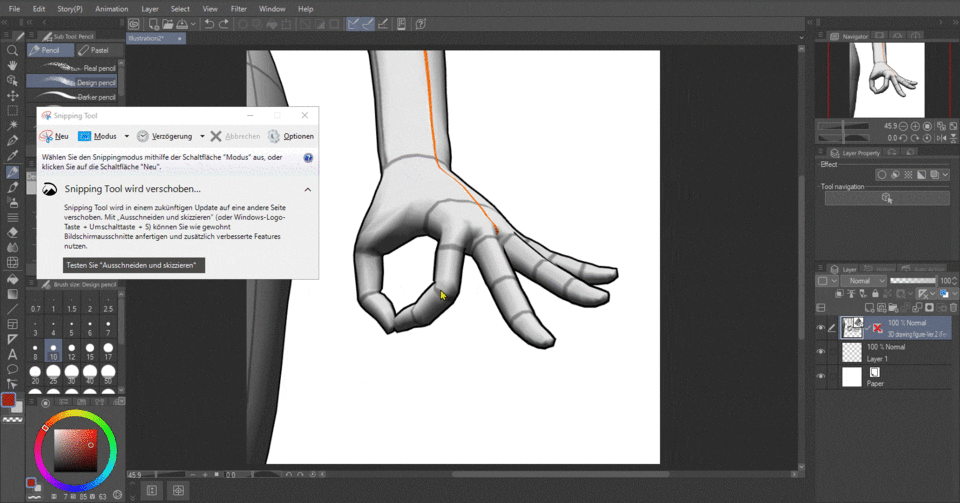The height and width of the screenshot is (503, 960).
Task: Pick brush size 25 preset
Action: [x=55, y=375]
